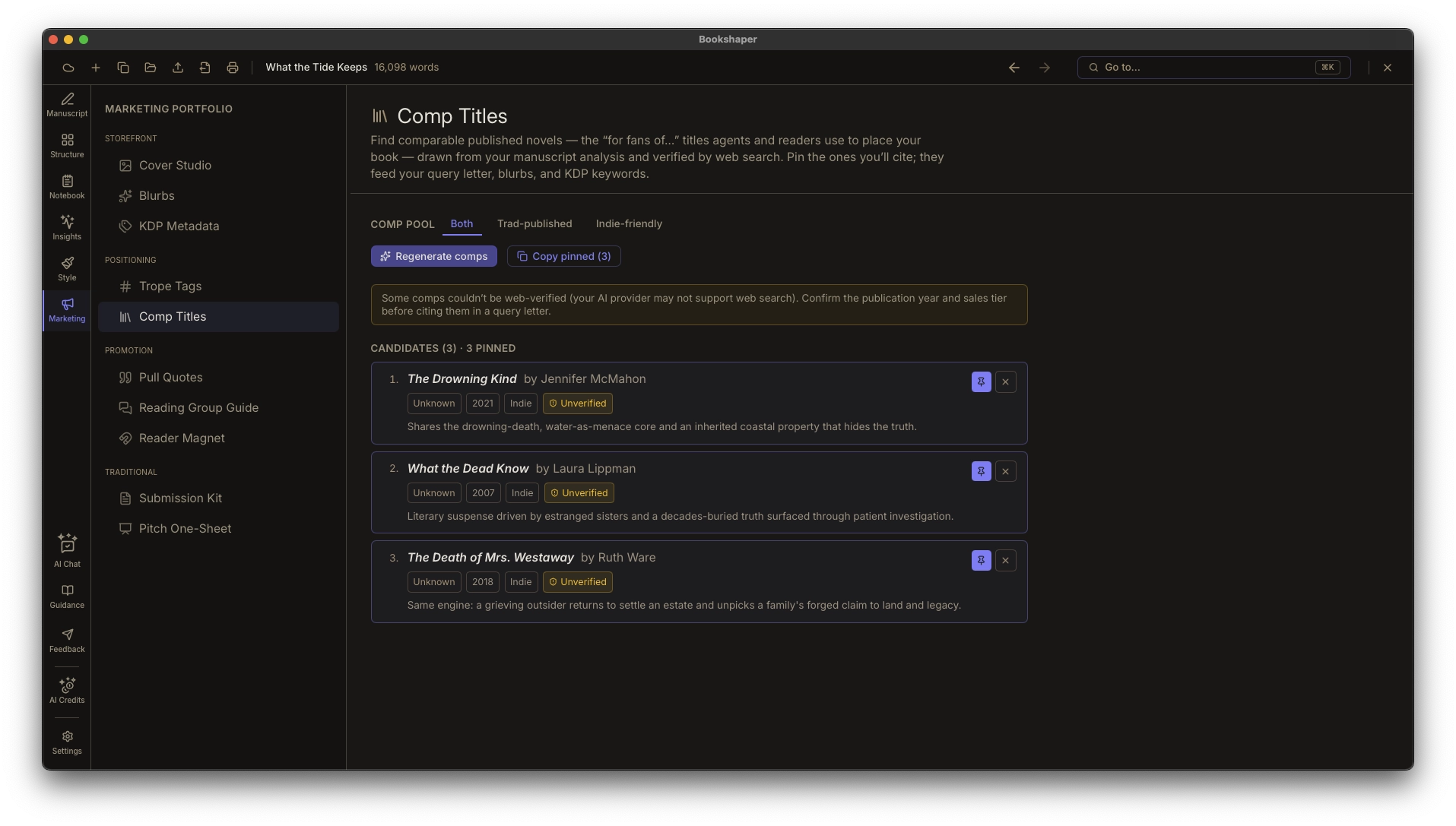Click the plus icon to create new
The image size is (1456, 826).
(96, 68)
